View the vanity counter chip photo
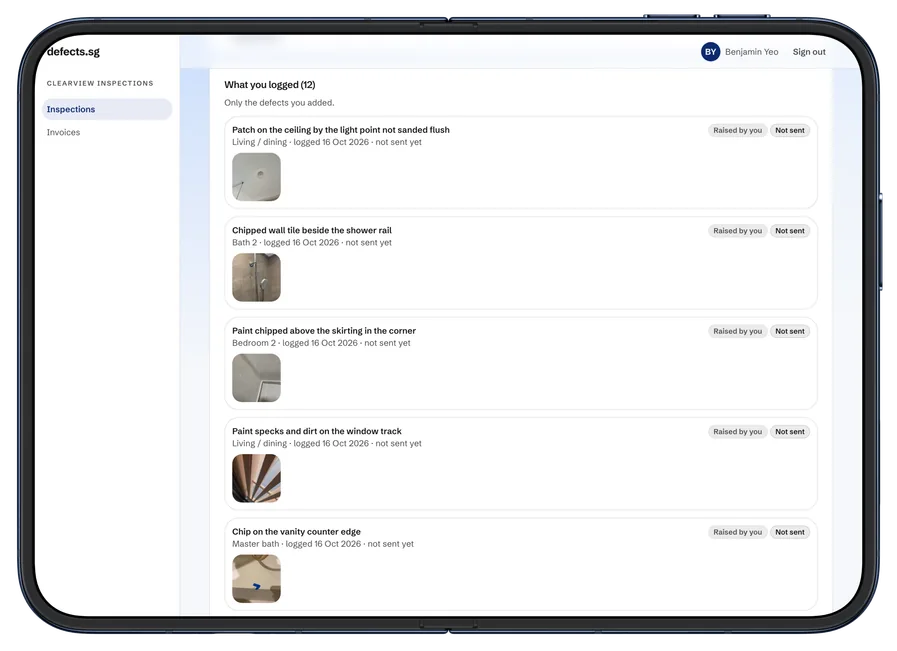The width and height of the screenshot is (897, 651). pos(256,578)
